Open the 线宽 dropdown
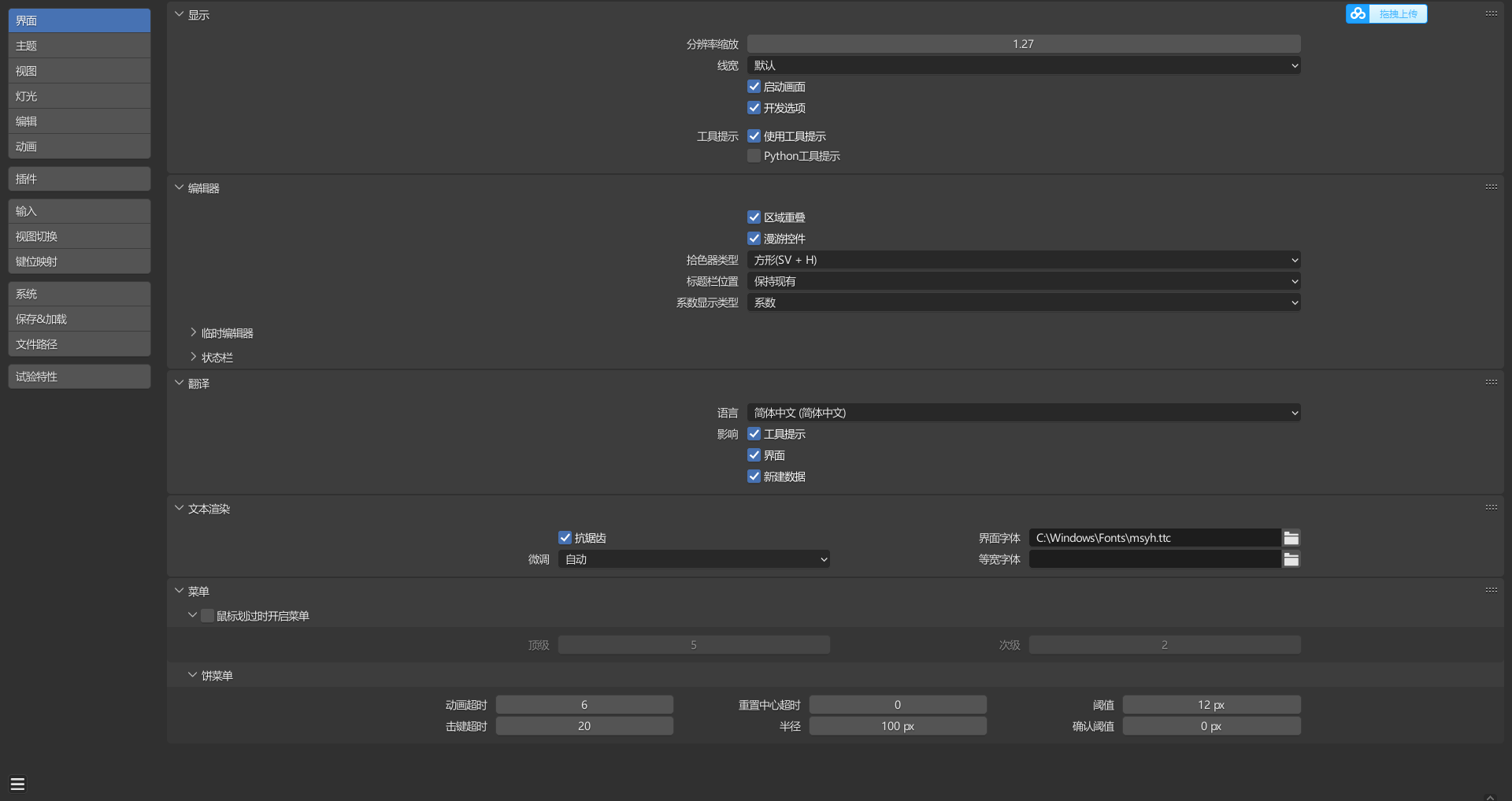 pyautogui.click(x=1024, y=65)
